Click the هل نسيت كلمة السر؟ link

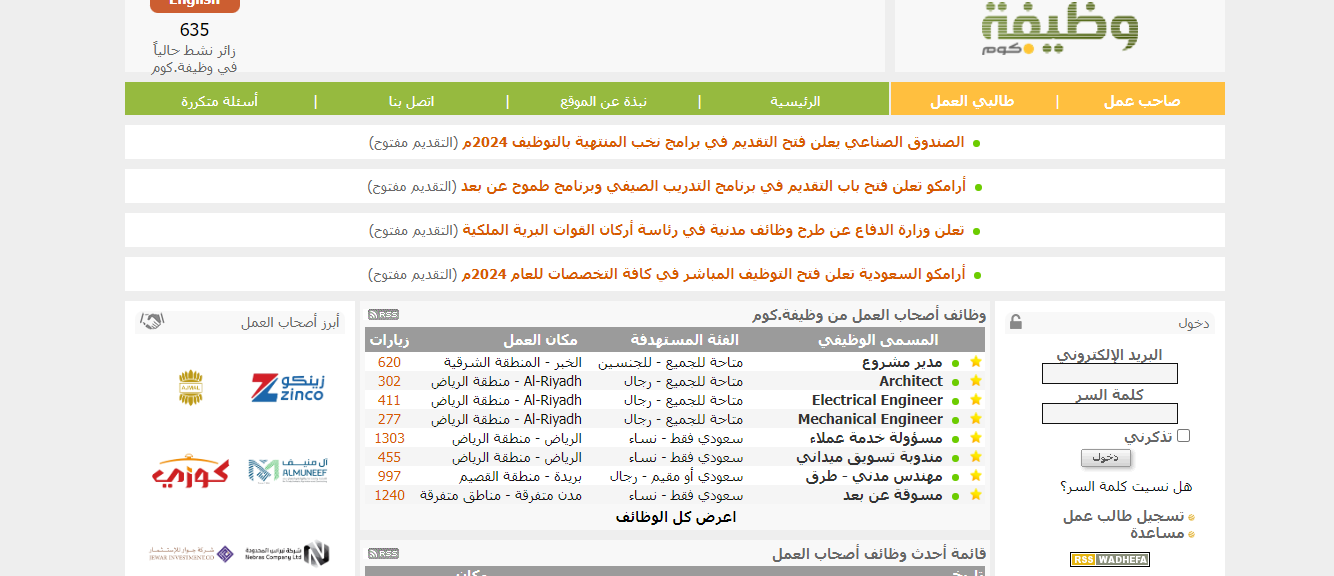point(1126,487)
